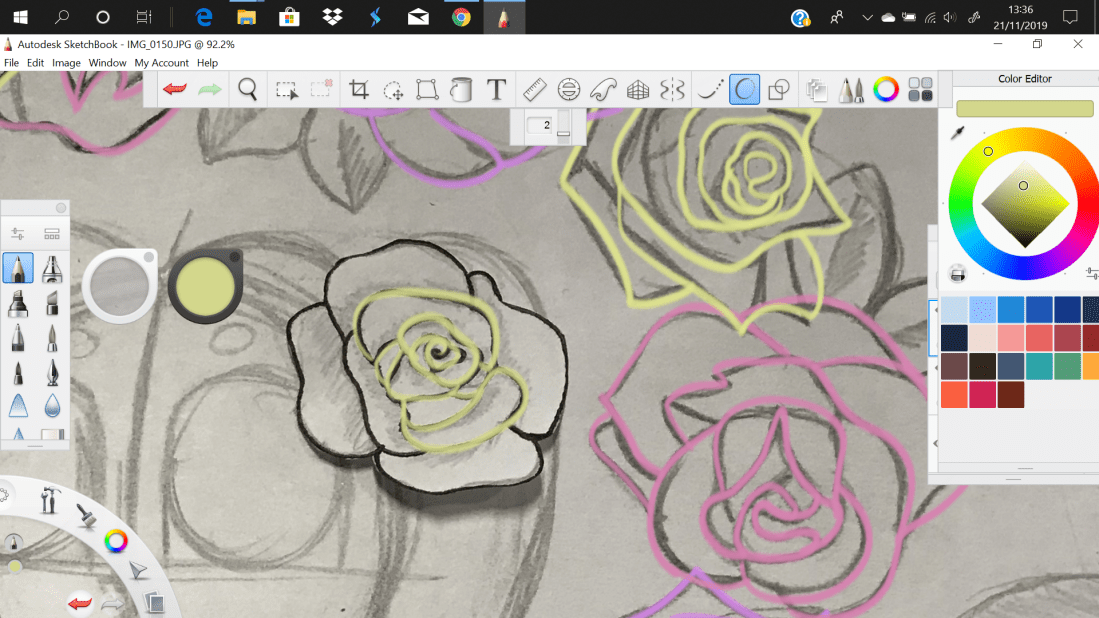The image size is (1099, 618).
Task: Open the Window menu
Action: 107,62
